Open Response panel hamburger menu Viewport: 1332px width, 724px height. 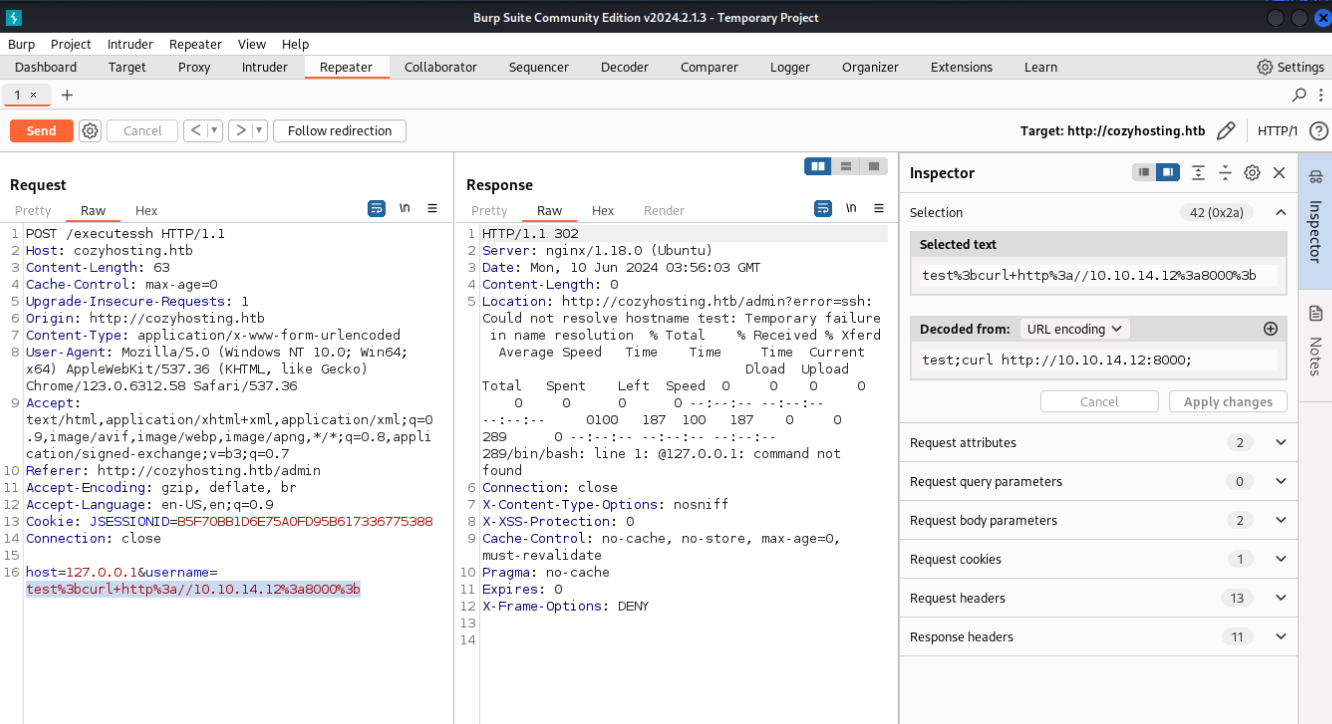coord(879,208)
